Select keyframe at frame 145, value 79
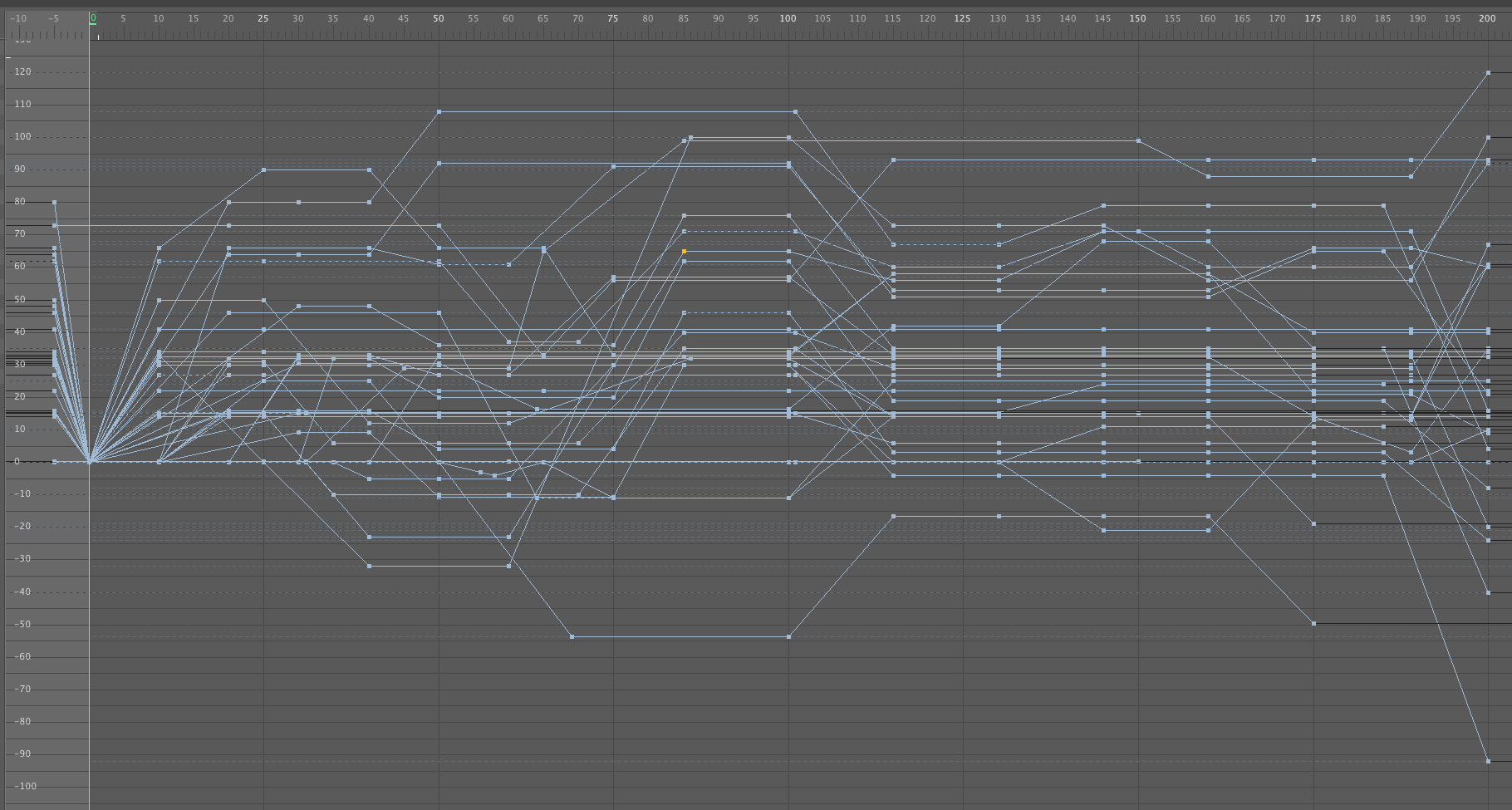The width and height of the screenshot is (1512, 810). coord(1103,205)
